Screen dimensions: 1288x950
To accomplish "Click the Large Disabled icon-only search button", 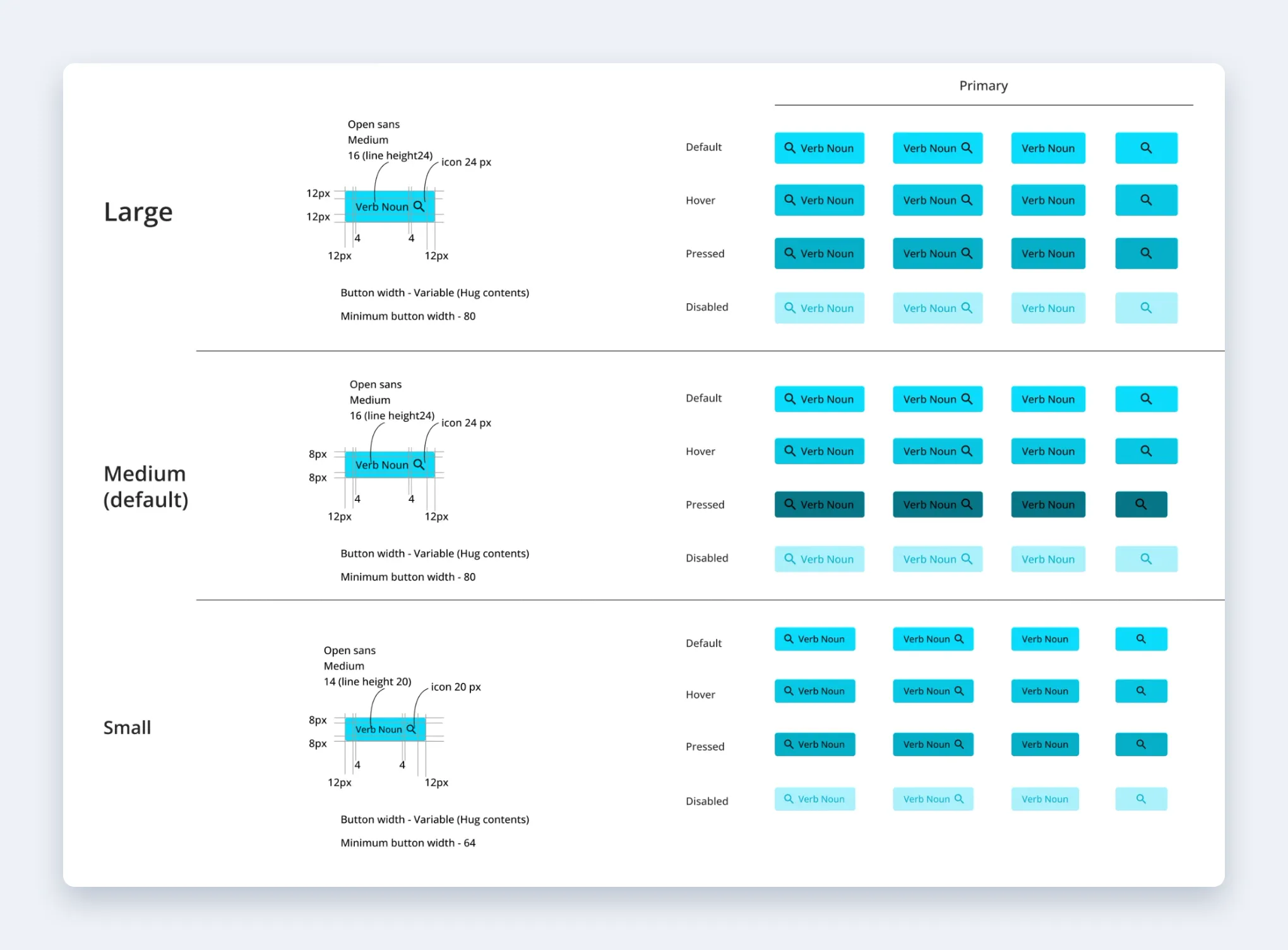I will coord(1146,308).
